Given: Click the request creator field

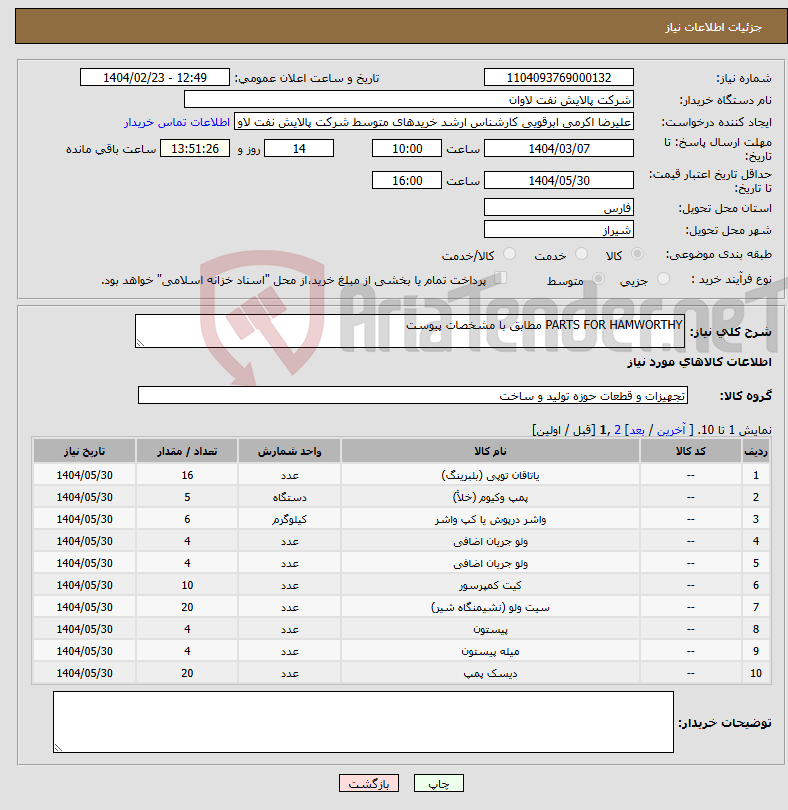Looking at the screenshot, I should point(434,122).
